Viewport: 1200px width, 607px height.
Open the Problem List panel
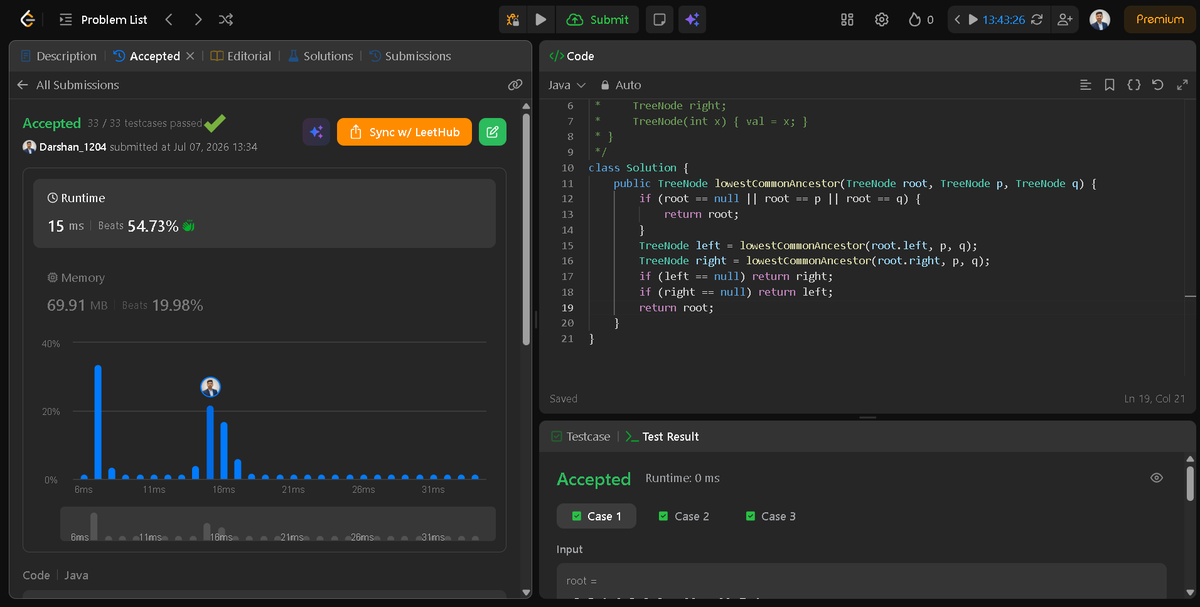(x=103, y=19)
